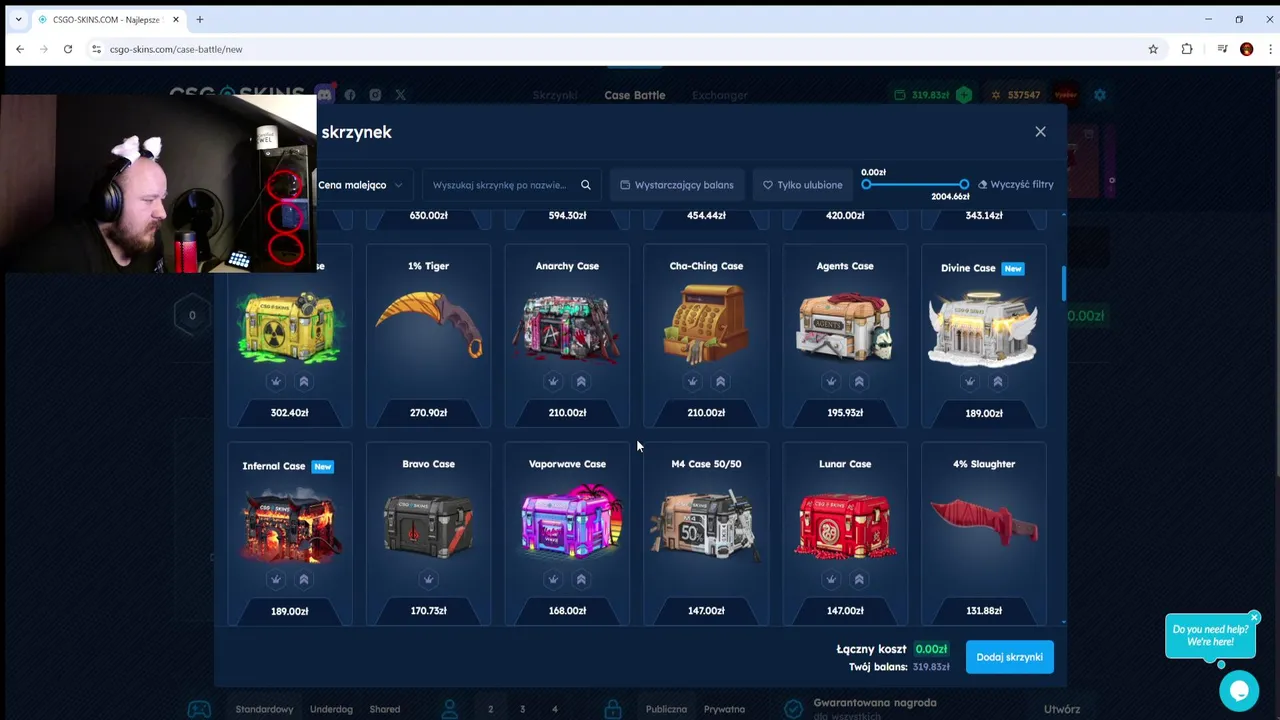Close the case selection dialog with the X

[x=1040, y=132]
